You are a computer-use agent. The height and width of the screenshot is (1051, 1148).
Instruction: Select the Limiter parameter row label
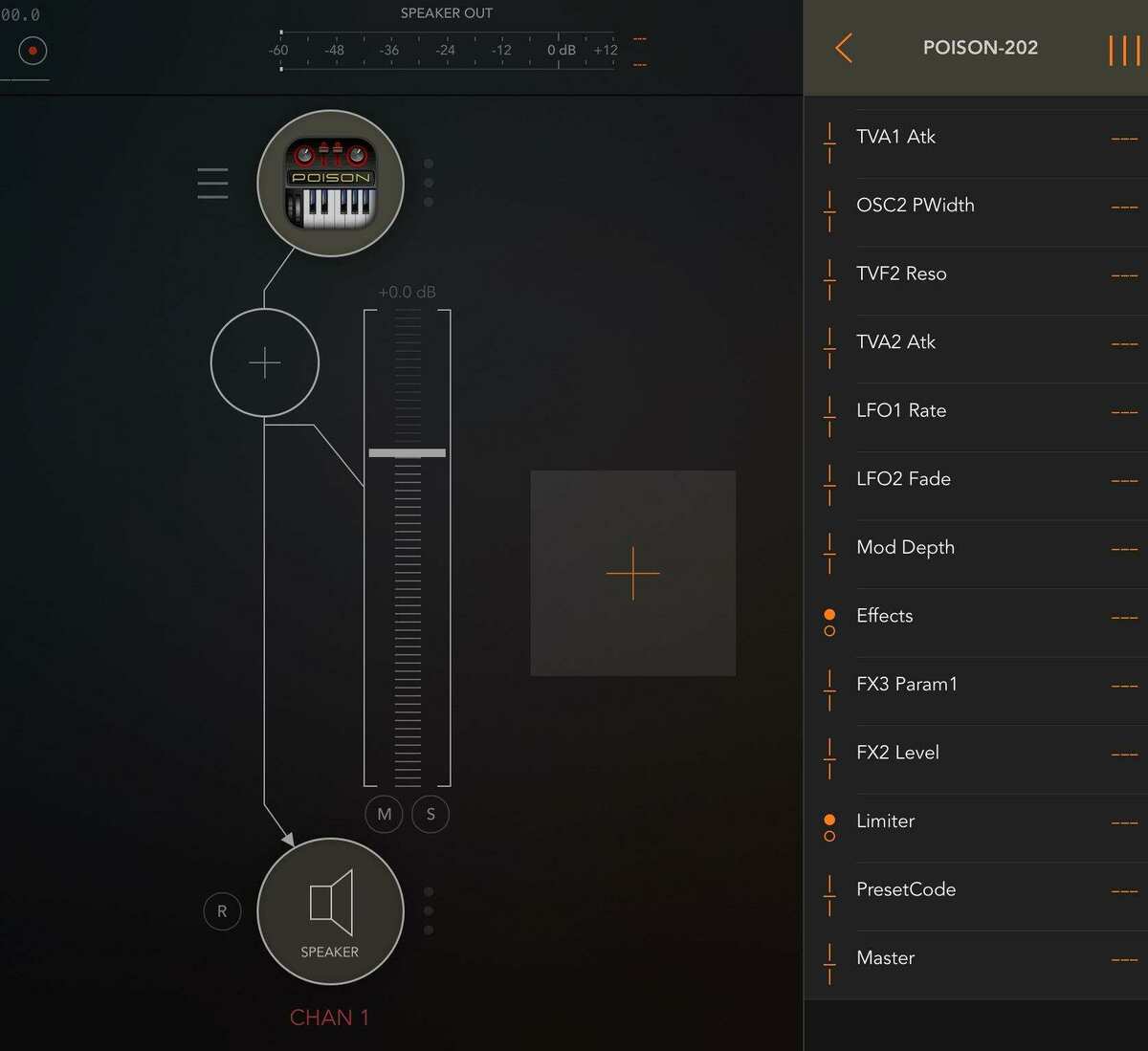point(886,821)
